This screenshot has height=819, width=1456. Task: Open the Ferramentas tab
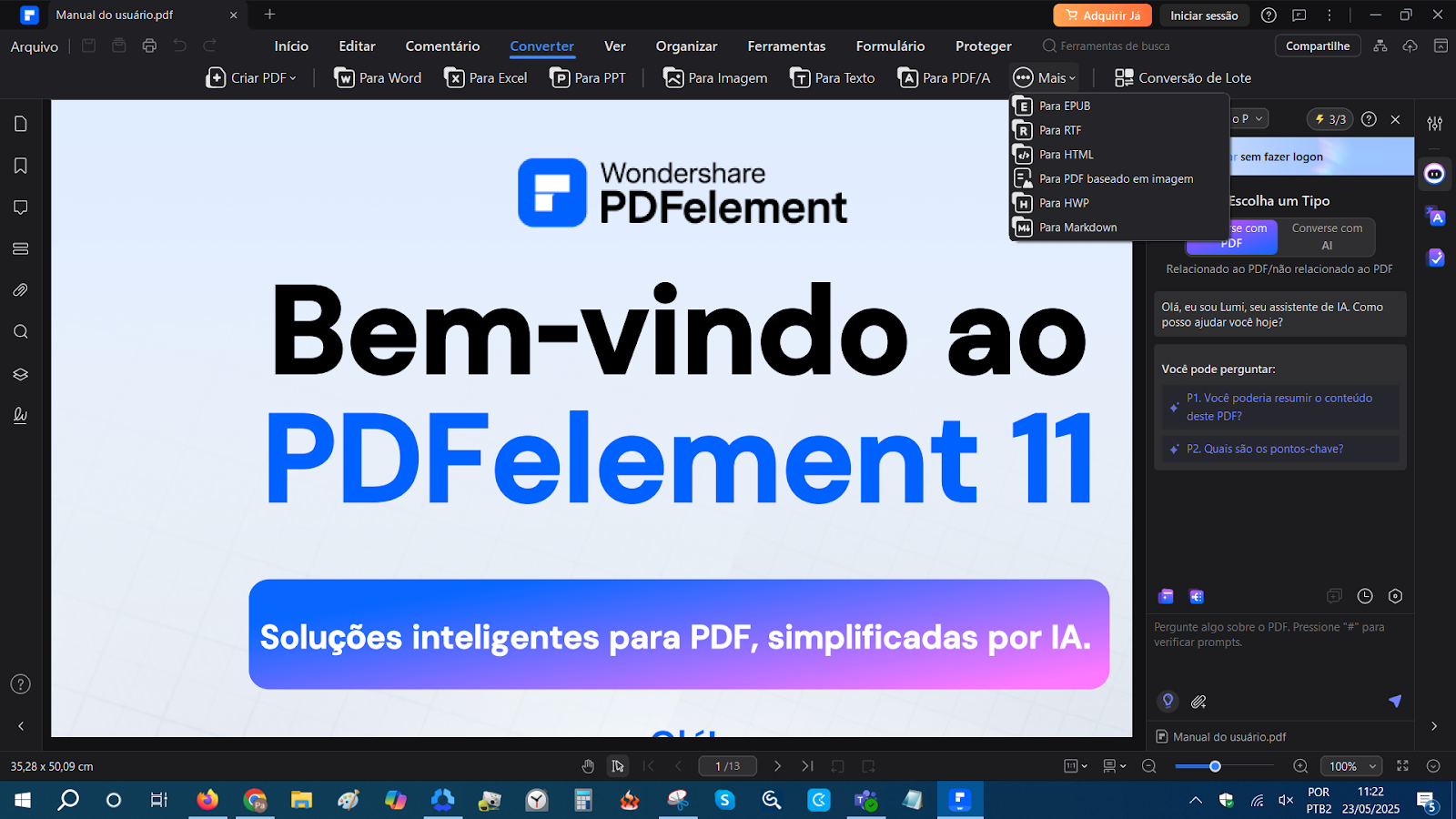click(x=786, y=46)
